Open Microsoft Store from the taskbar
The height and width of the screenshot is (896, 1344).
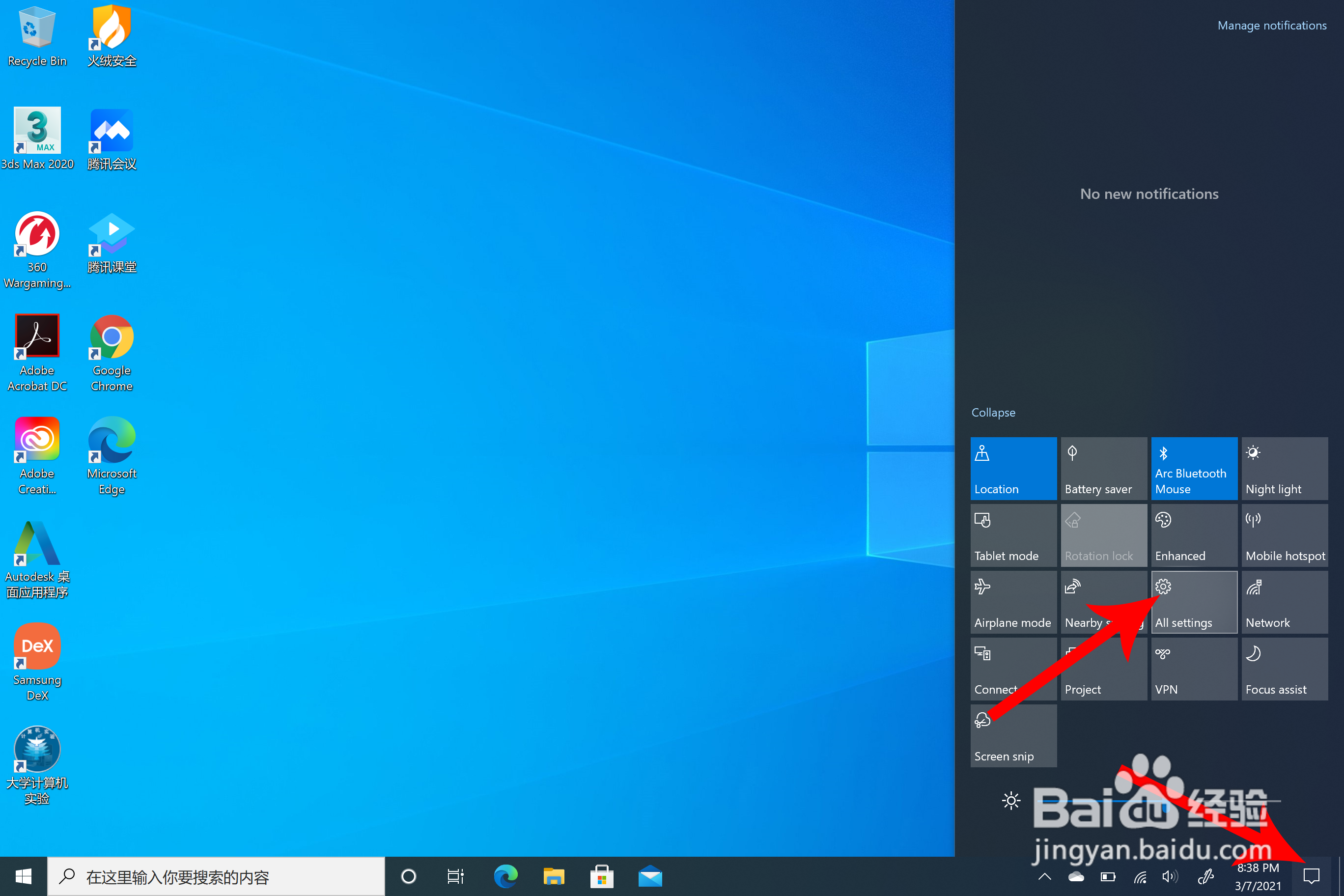[602, 876]
